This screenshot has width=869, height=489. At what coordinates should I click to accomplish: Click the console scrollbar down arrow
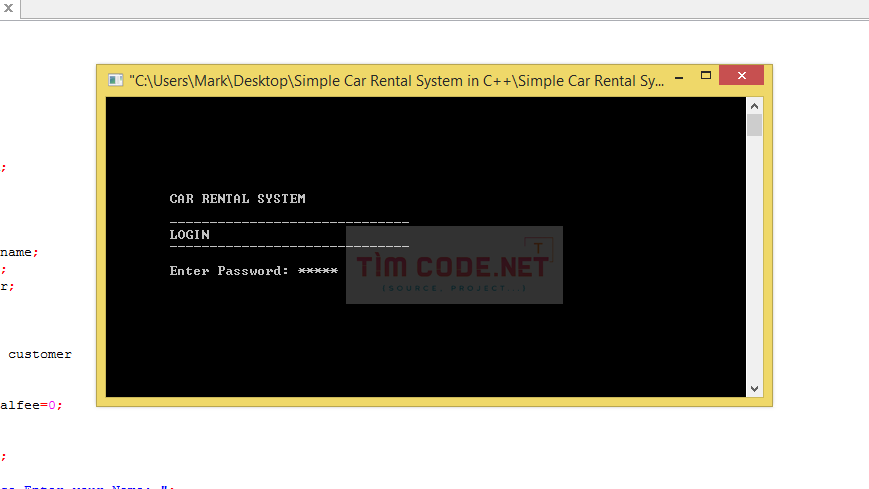pyautogui.click(x=754, y=389)
